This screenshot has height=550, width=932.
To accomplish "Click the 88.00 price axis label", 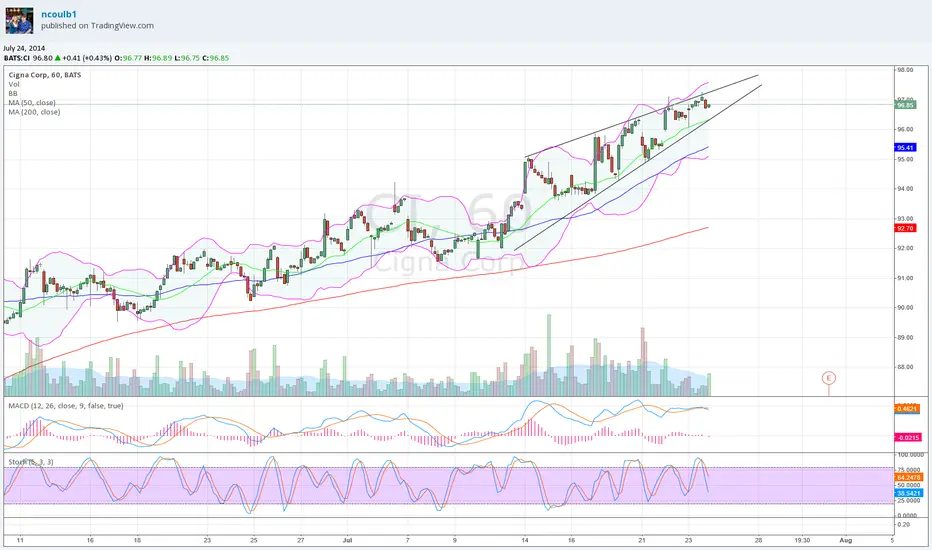I will pos(905,367).
